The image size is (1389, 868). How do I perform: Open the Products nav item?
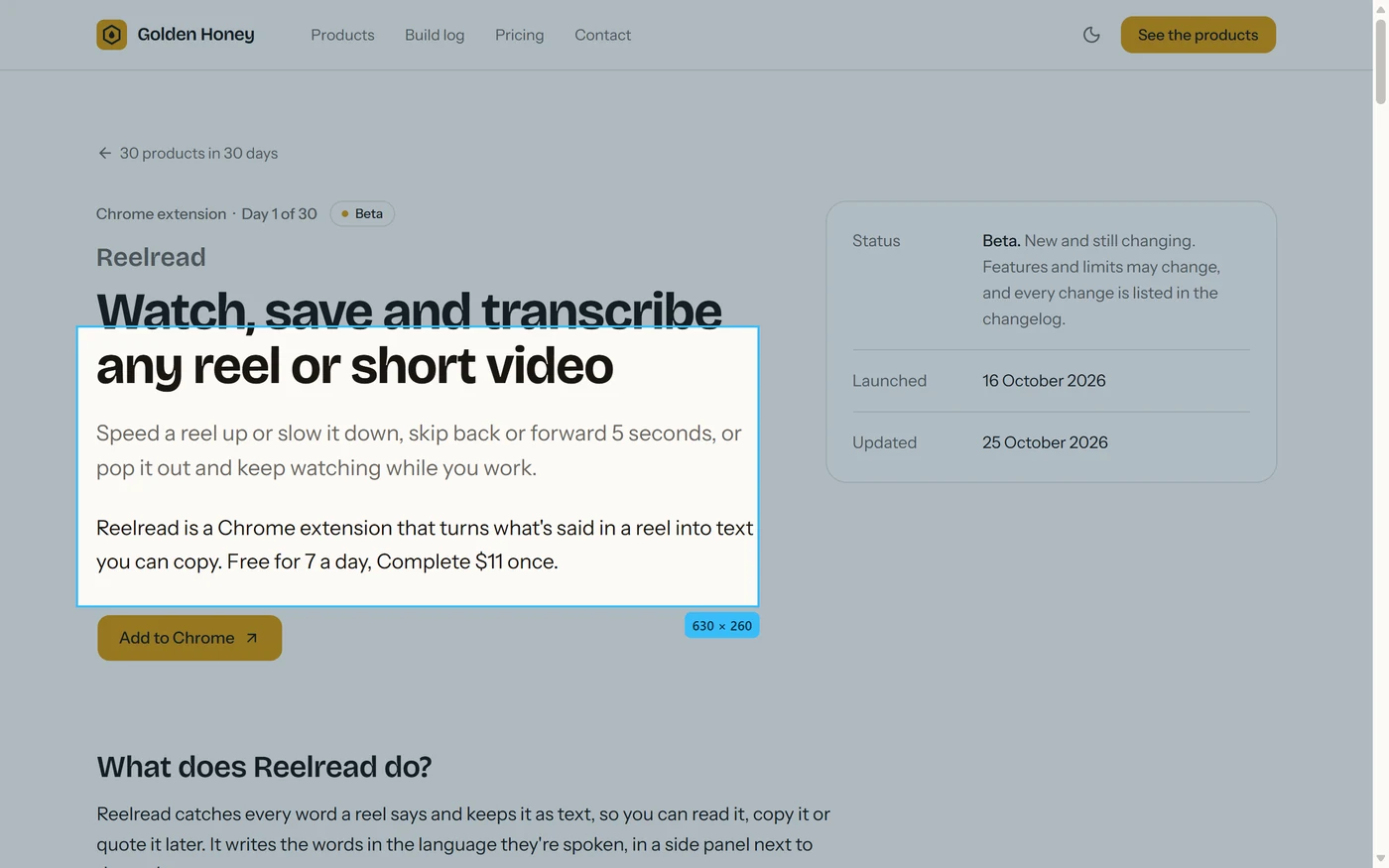[342, 35]
